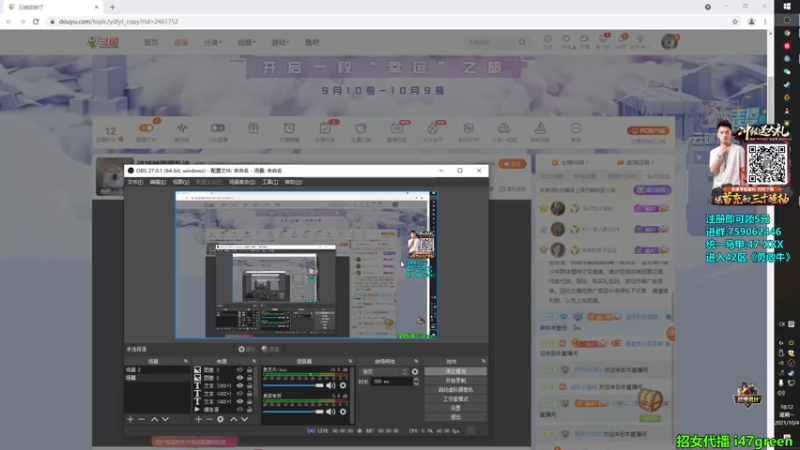Viewport: 800px width, 450px height.
Task: Click the 更多 more icon in Douyu toolbar
Action: point(576,128)
